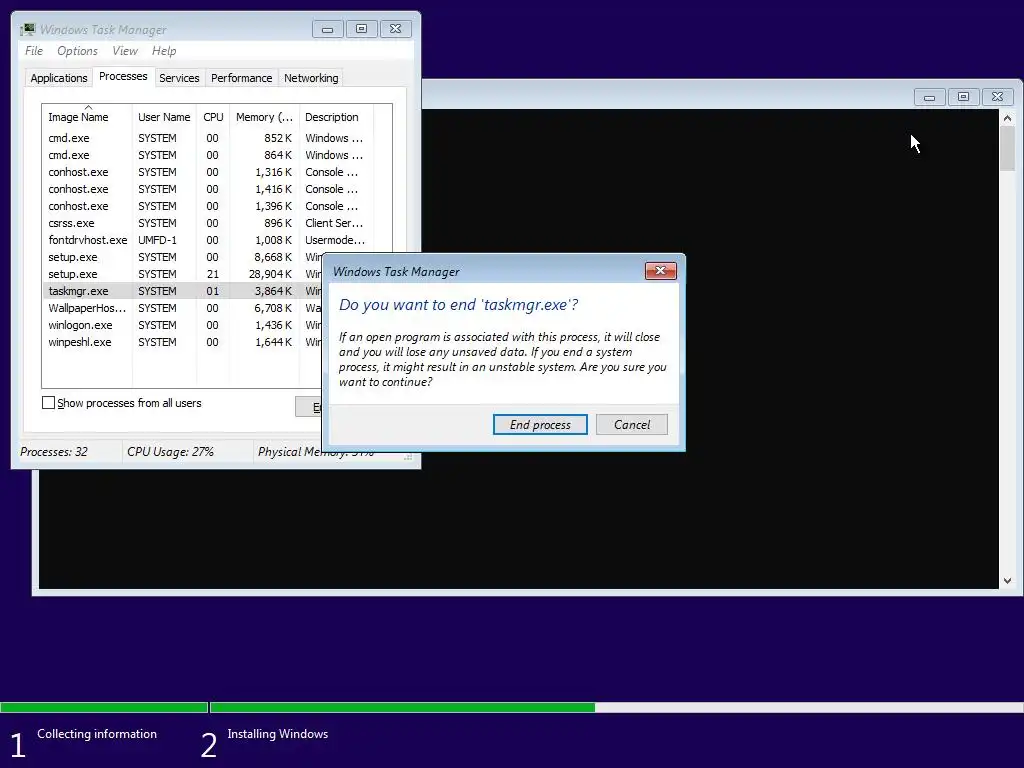Close the console window behind
This screenshot has height=768, width=1024.
997,97
